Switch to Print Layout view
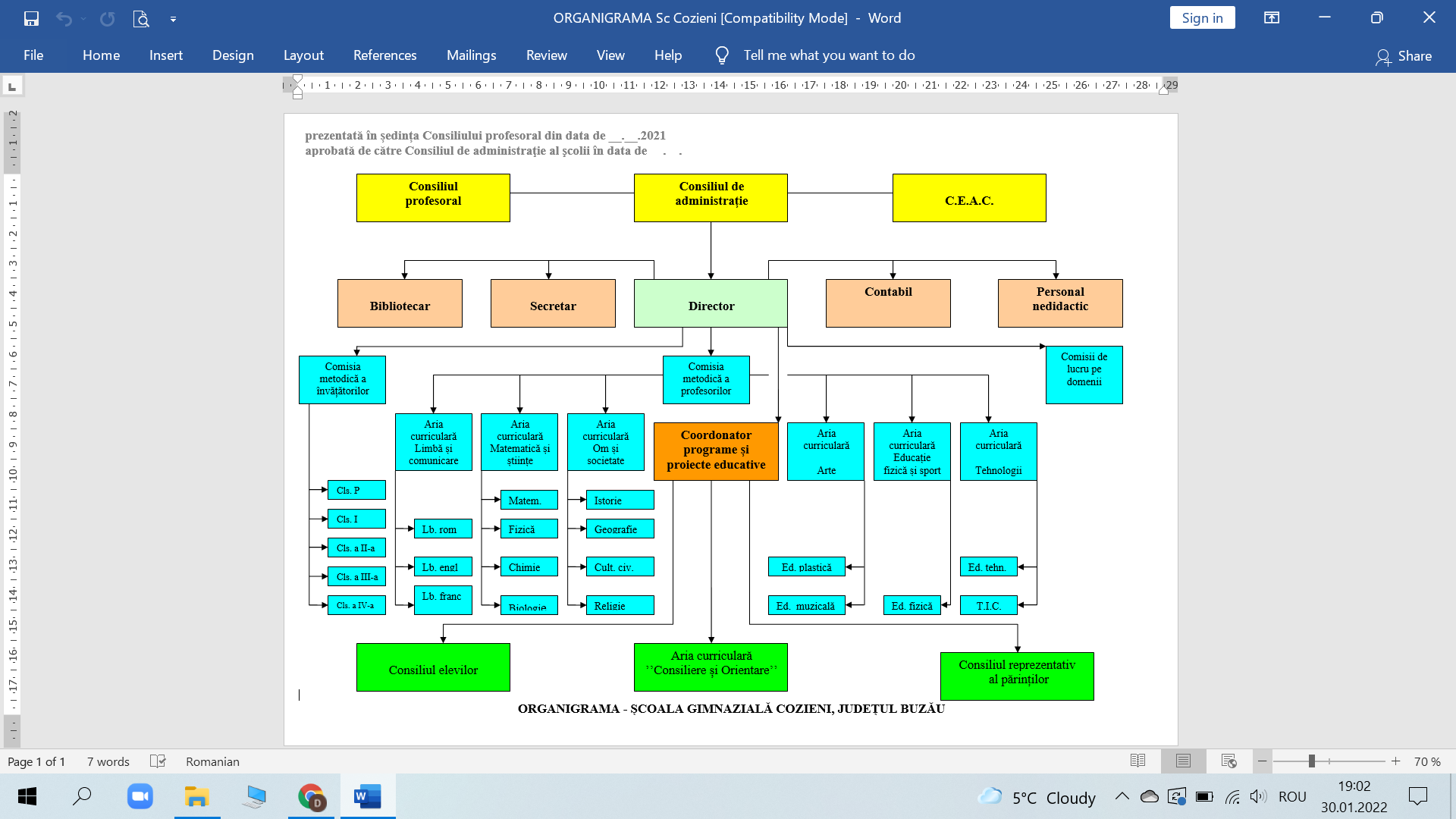The height and width of the screenshot is (819, 1456). point(1183,761)
